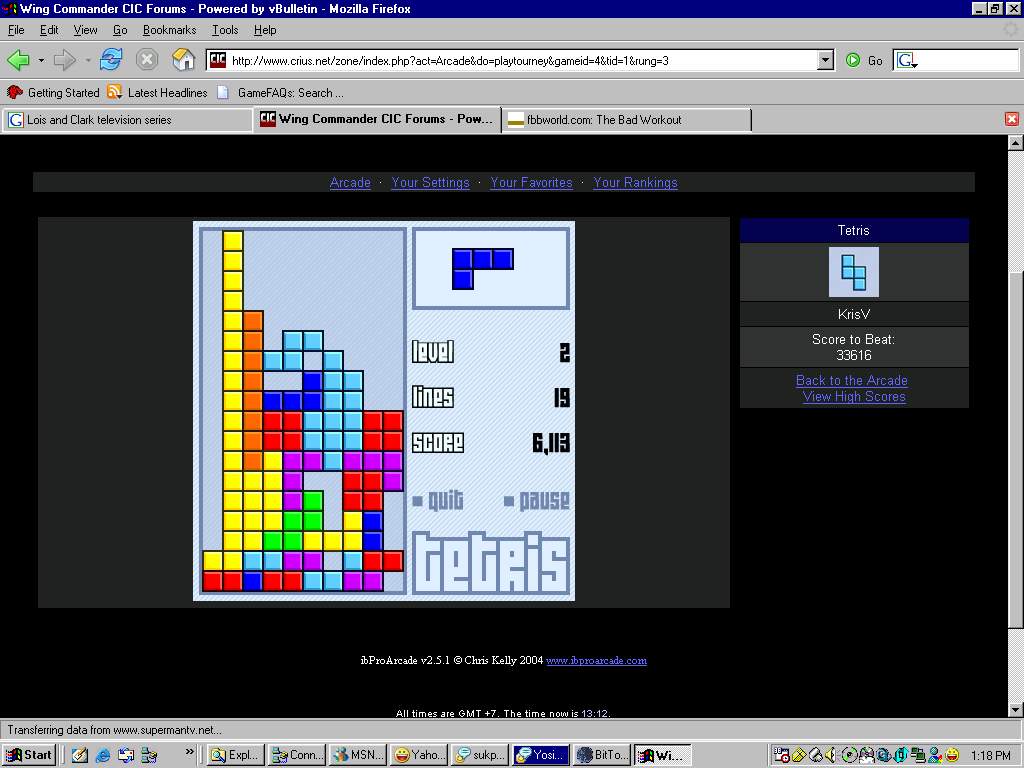The height and width of the screenshot is (768, 1024).
Task: Click the Stop loading icon
Action: point(147,60)
